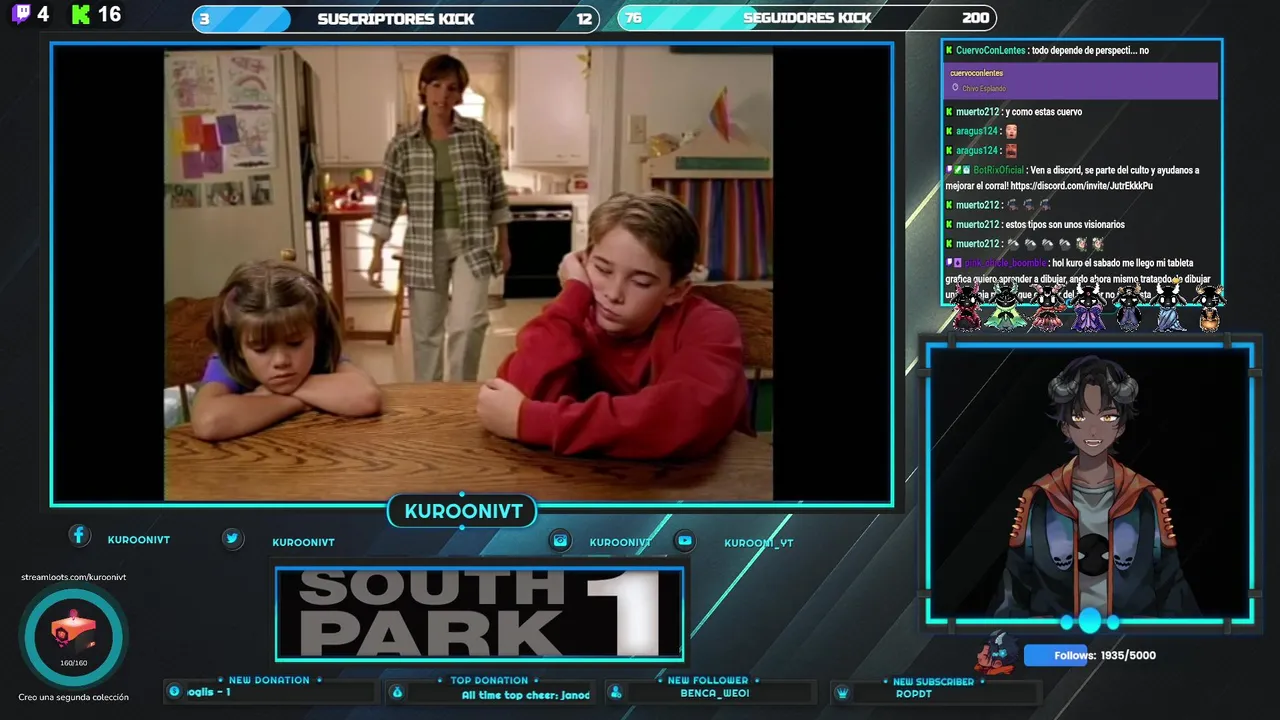The height and width of the screenshot is (720, 1280).
Task: Click the 'All time top cheer' ticker text
Action: [525, 695]
